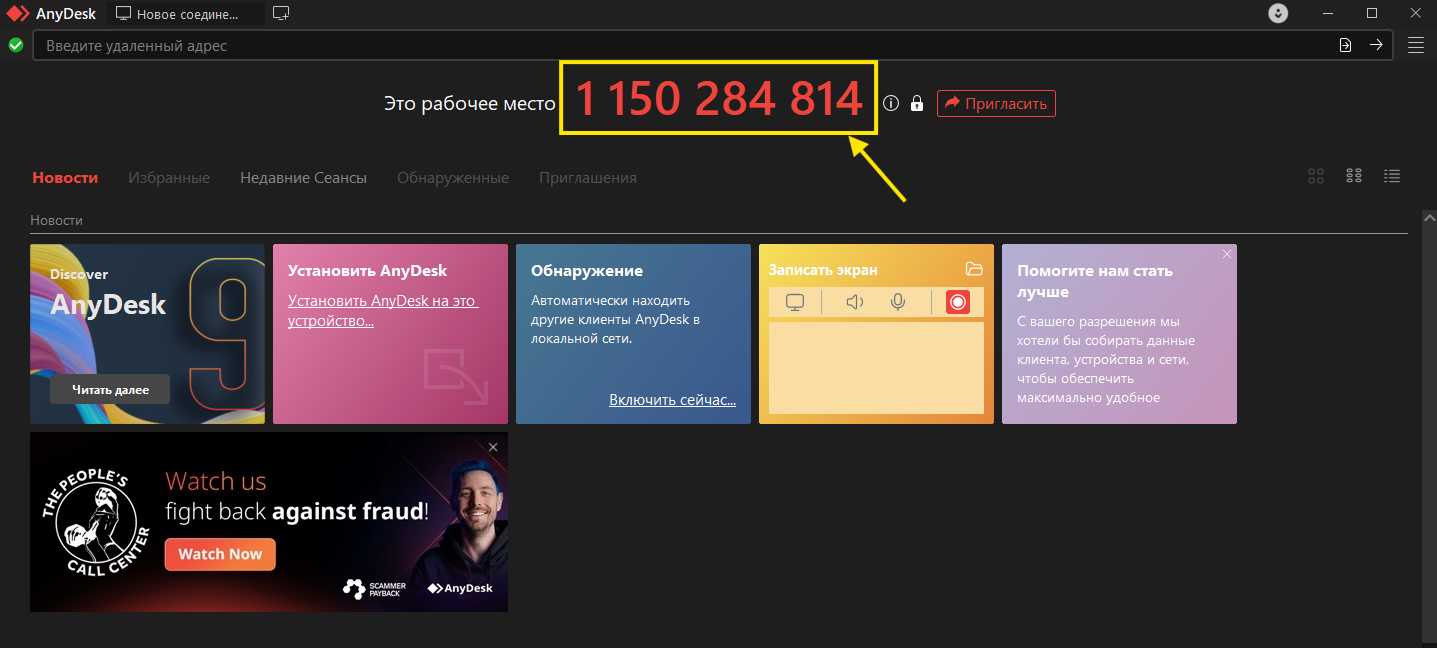Click the green connection status icon
Screen dimensions: 1437x648
coord(15,45)
